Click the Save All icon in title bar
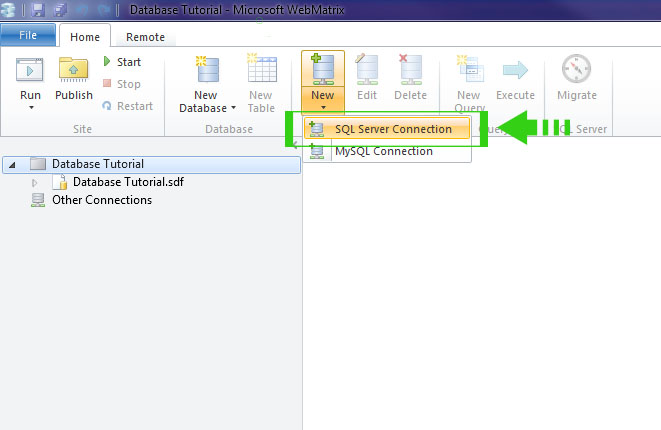This screenshot has height=430, width=661. (60, 10)
